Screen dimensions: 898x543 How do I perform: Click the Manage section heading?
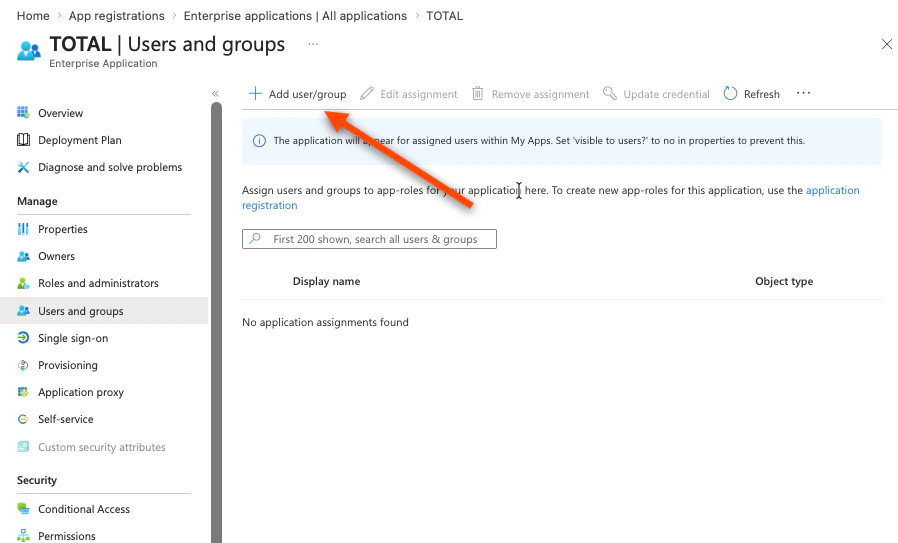click(x=37, y=201)
